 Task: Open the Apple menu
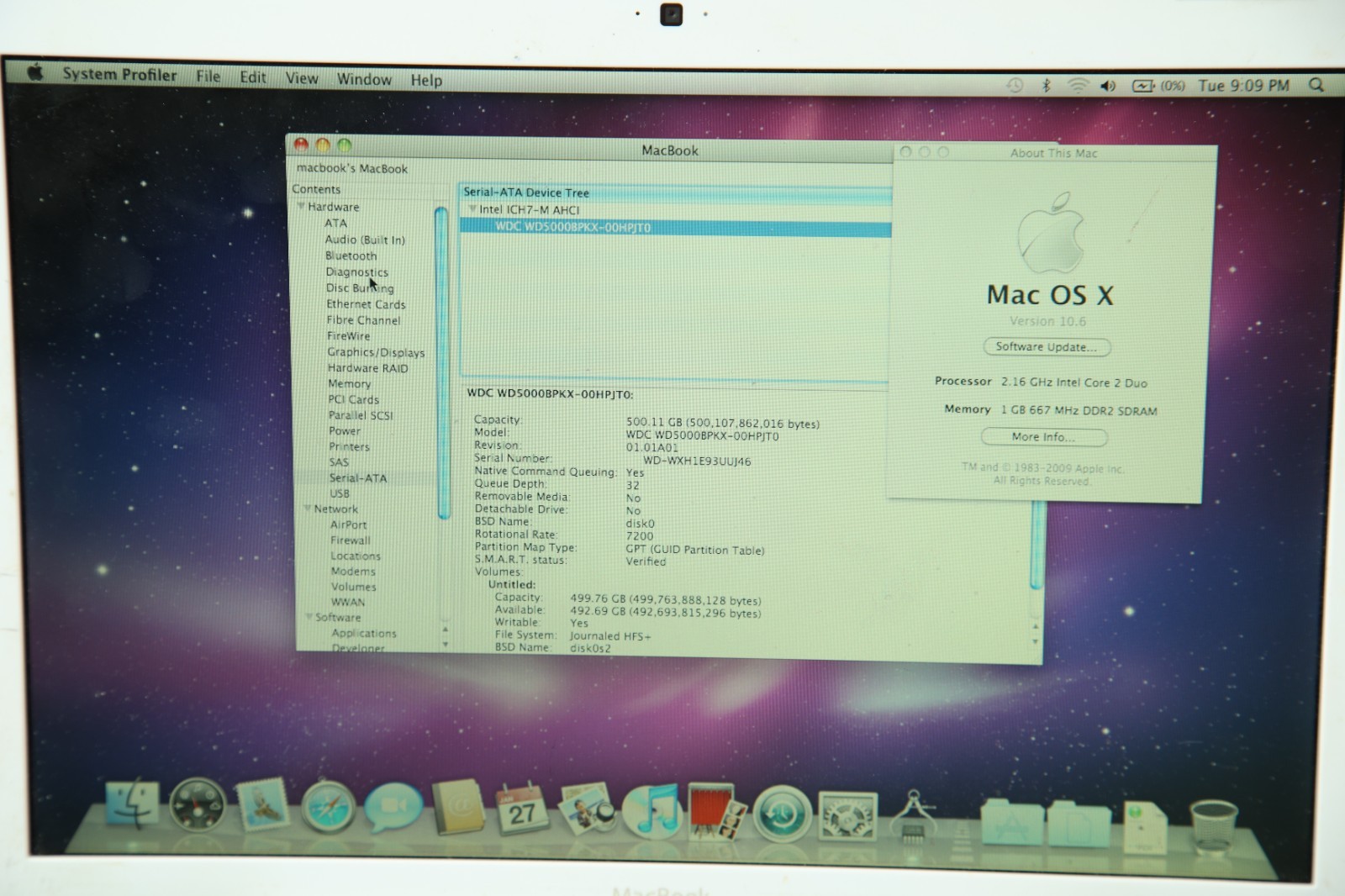click(x=35, y=72)
